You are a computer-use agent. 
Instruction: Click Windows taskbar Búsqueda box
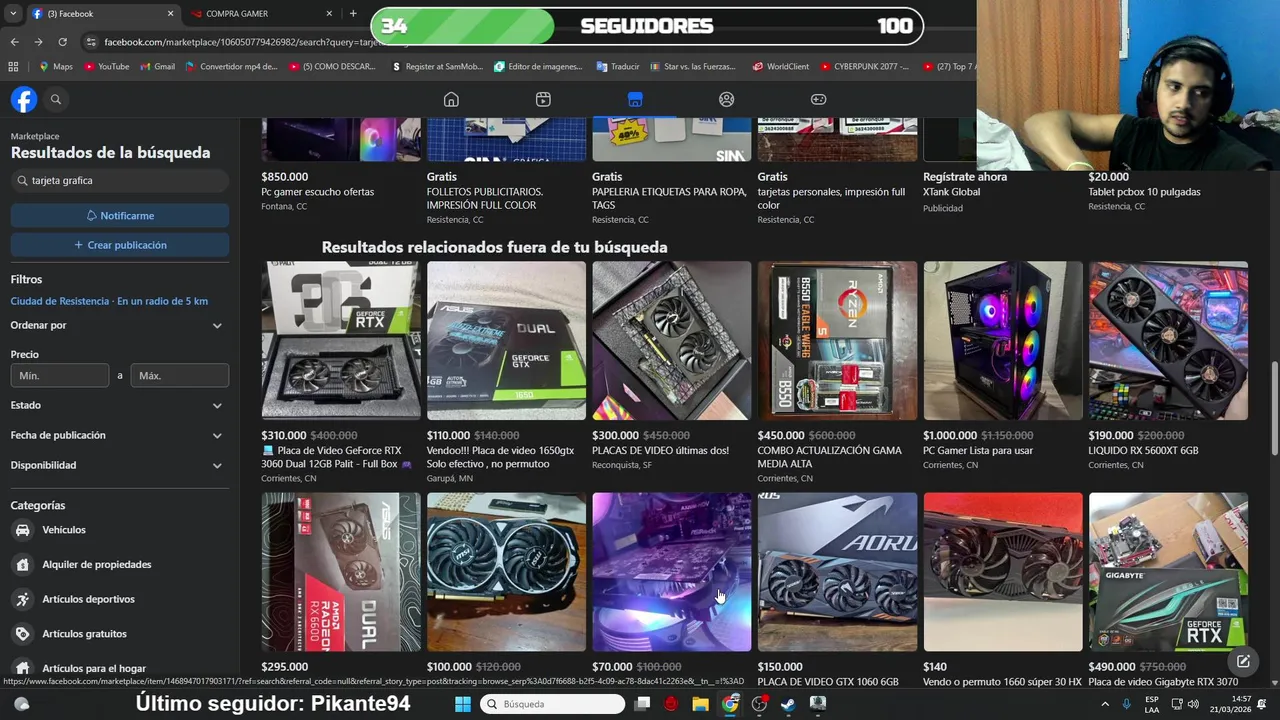(552, 704)
